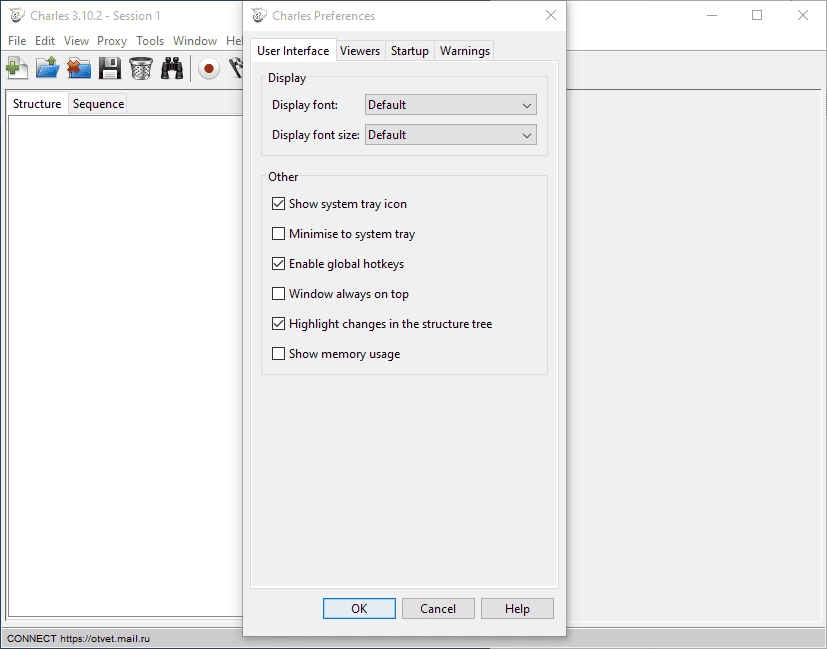Image resolution: width=827 pixels, height=649 pixels.
Task: Switch to the Sequence tab
Action: [x=98, y=104]
